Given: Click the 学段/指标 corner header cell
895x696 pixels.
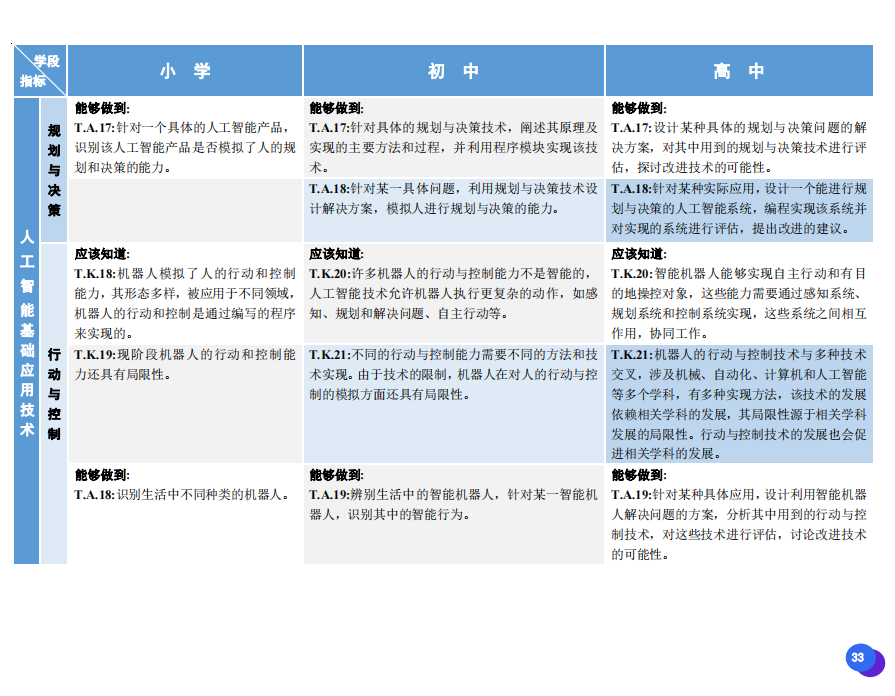Looking at the screenshot, I should point(40,71).
